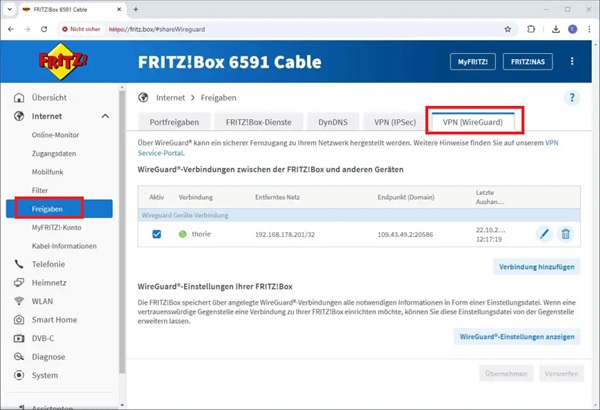
Task: Open the help question mark icon
Action: pos(572,98)
